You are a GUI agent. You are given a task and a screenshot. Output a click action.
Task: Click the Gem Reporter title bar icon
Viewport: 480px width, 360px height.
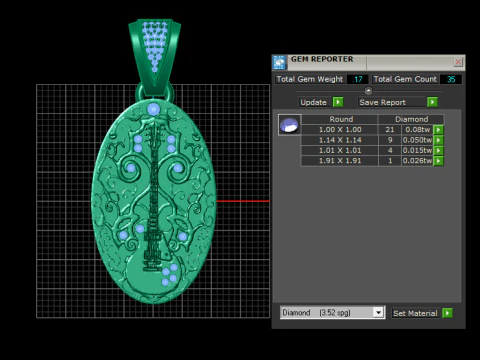pos(279,62)
